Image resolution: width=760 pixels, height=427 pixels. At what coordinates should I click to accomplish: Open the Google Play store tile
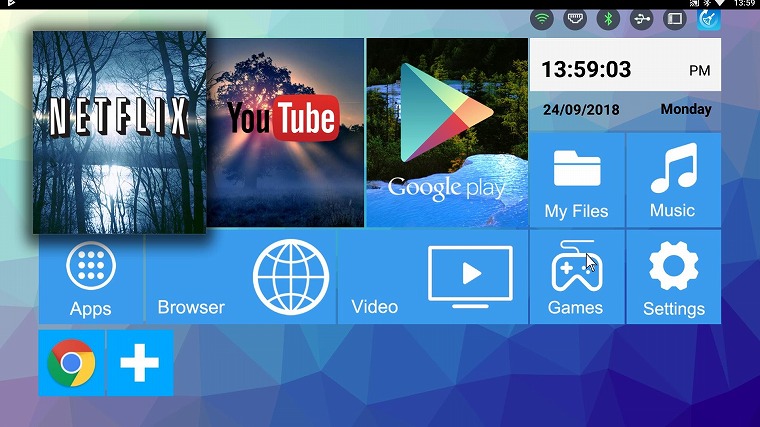[447, 132]
